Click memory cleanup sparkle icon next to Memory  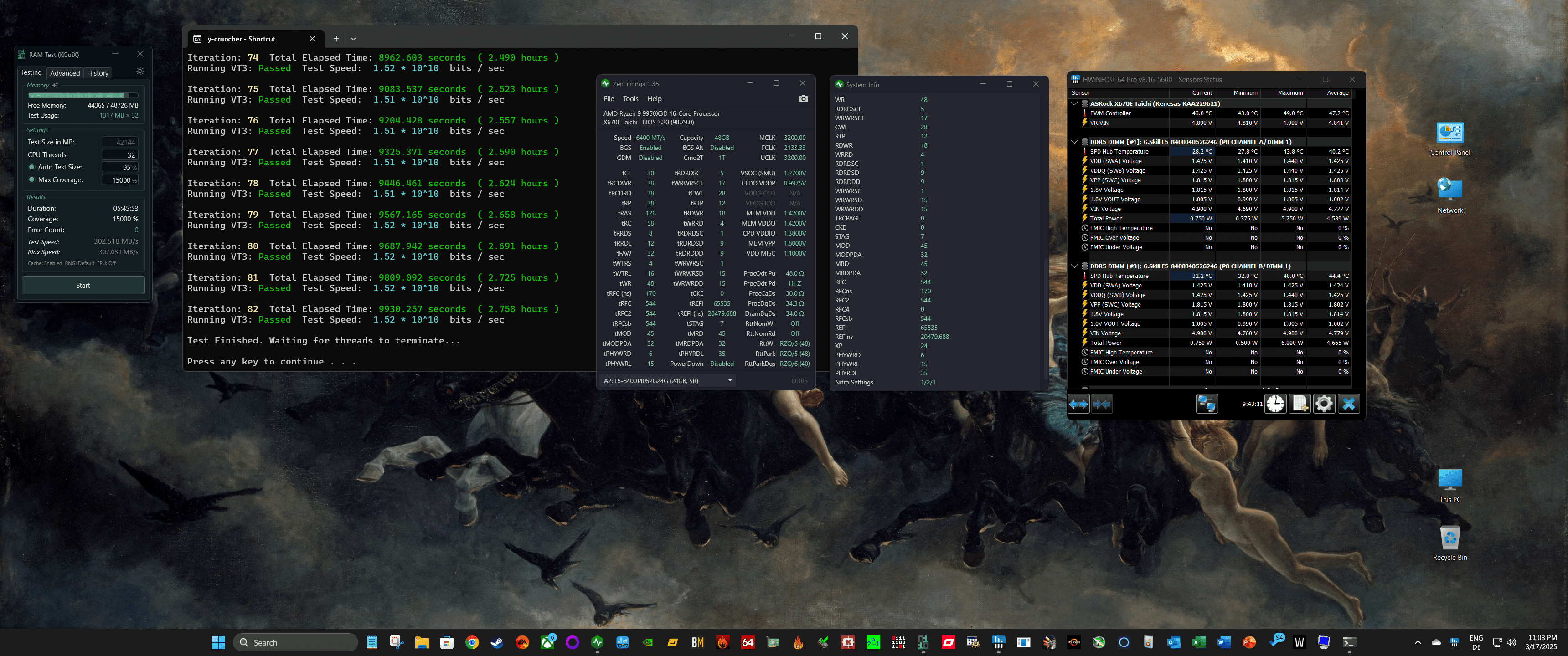point(56,85)
